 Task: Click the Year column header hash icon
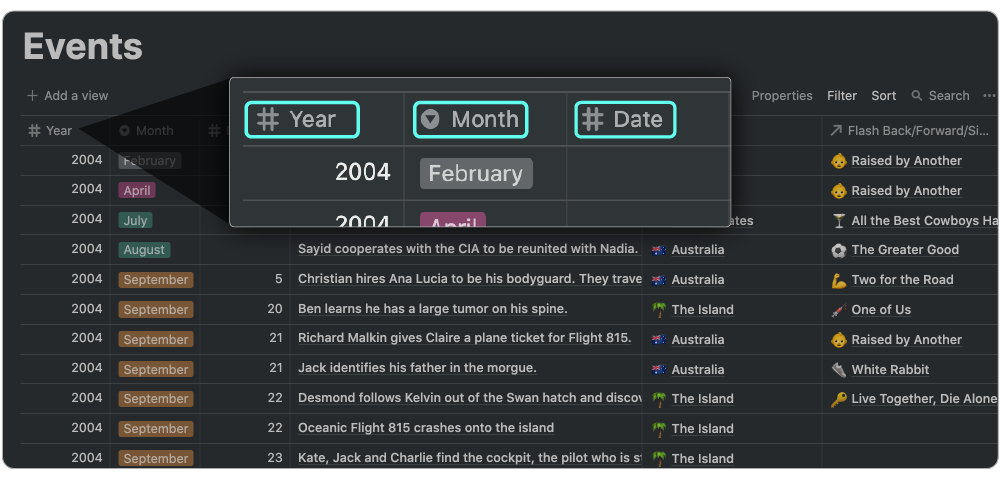34,131
